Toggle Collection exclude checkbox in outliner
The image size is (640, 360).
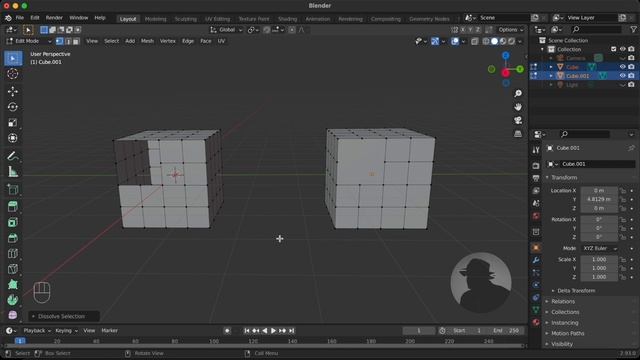(x=613, y=49)
